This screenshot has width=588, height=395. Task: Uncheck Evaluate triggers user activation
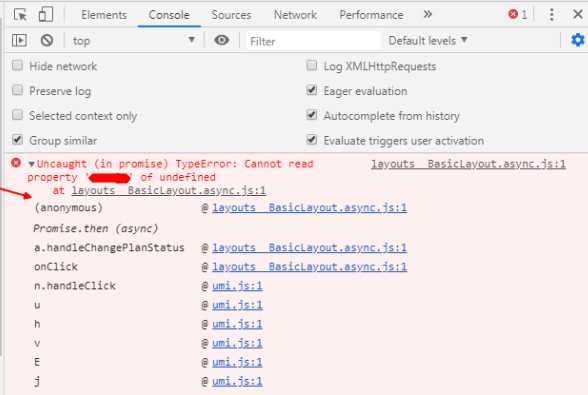tap(311, 140)
